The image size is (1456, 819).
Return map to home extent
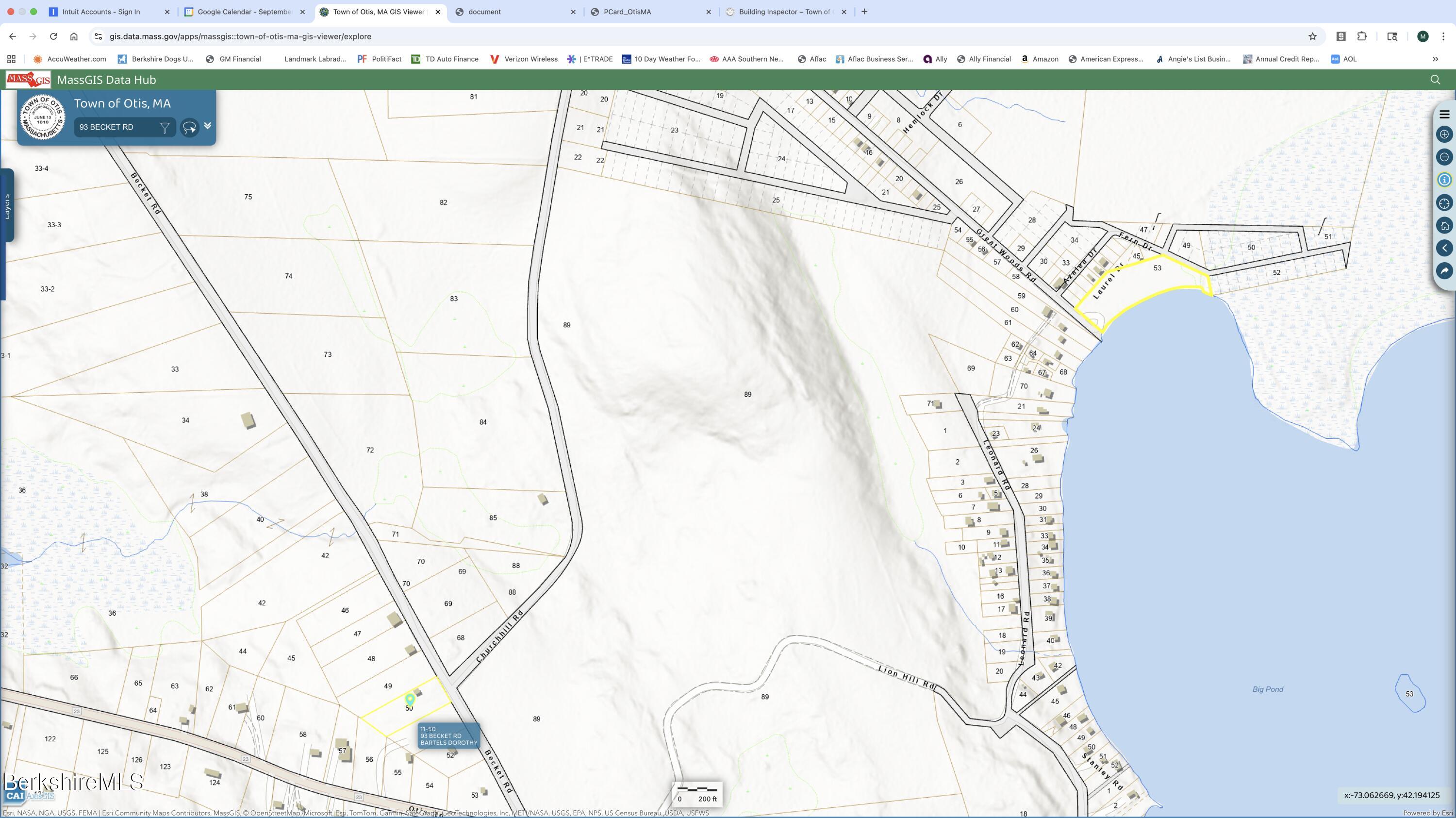(x=1444, y=226)
